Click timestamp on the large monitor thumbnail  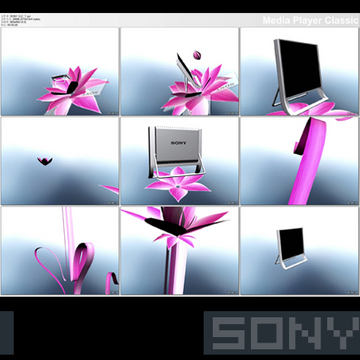pos(352,113)
